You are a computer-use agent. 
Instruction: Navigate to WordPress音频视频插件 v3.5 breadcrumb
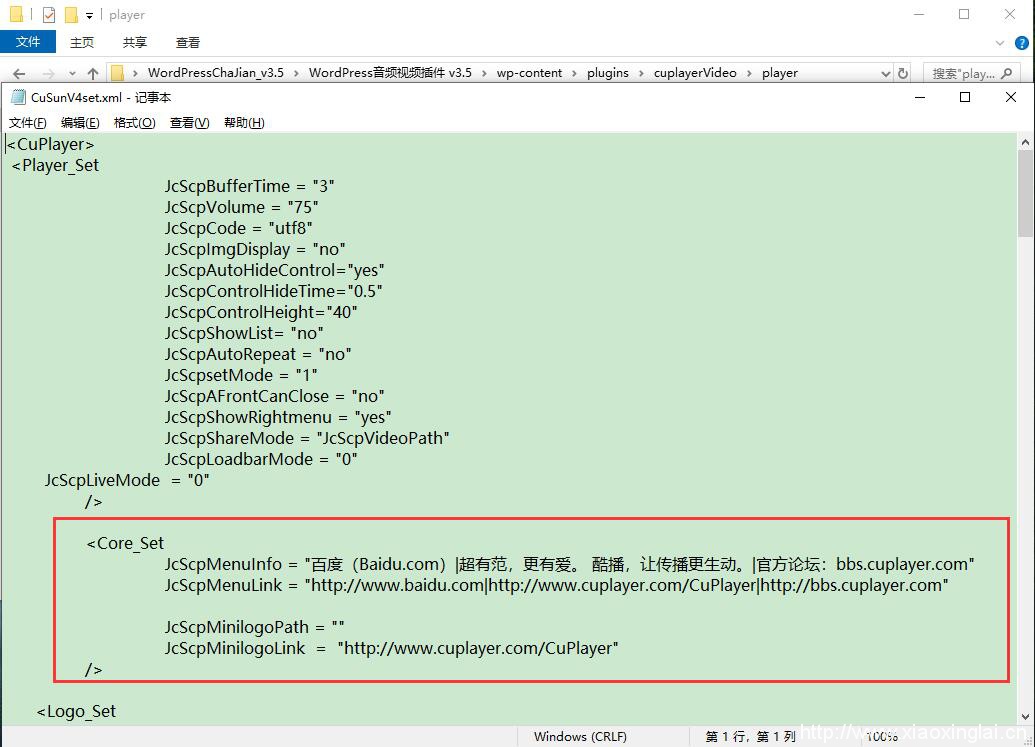point(390,73)
